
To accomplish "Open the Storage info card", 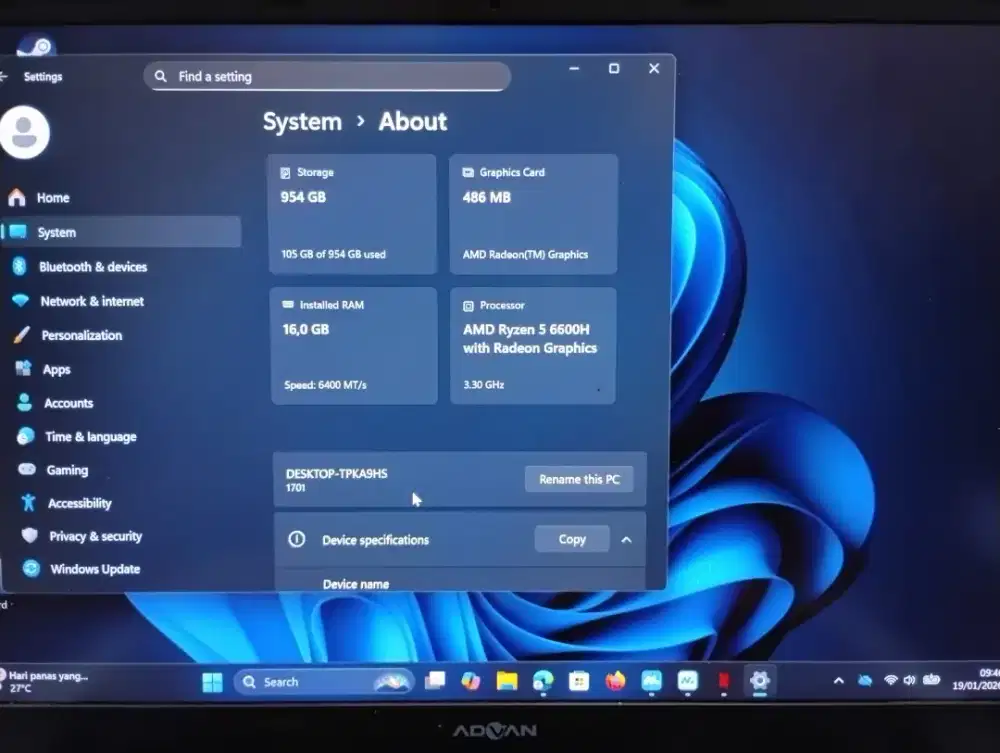I will [352, 214].
